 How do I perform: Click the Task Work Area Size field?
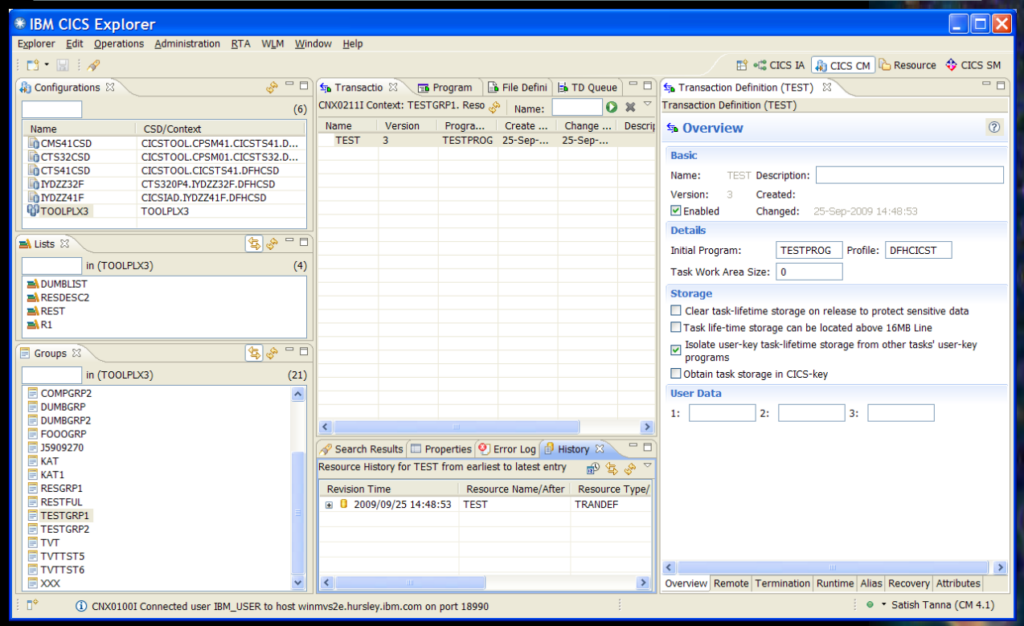(x=808, y=272)
